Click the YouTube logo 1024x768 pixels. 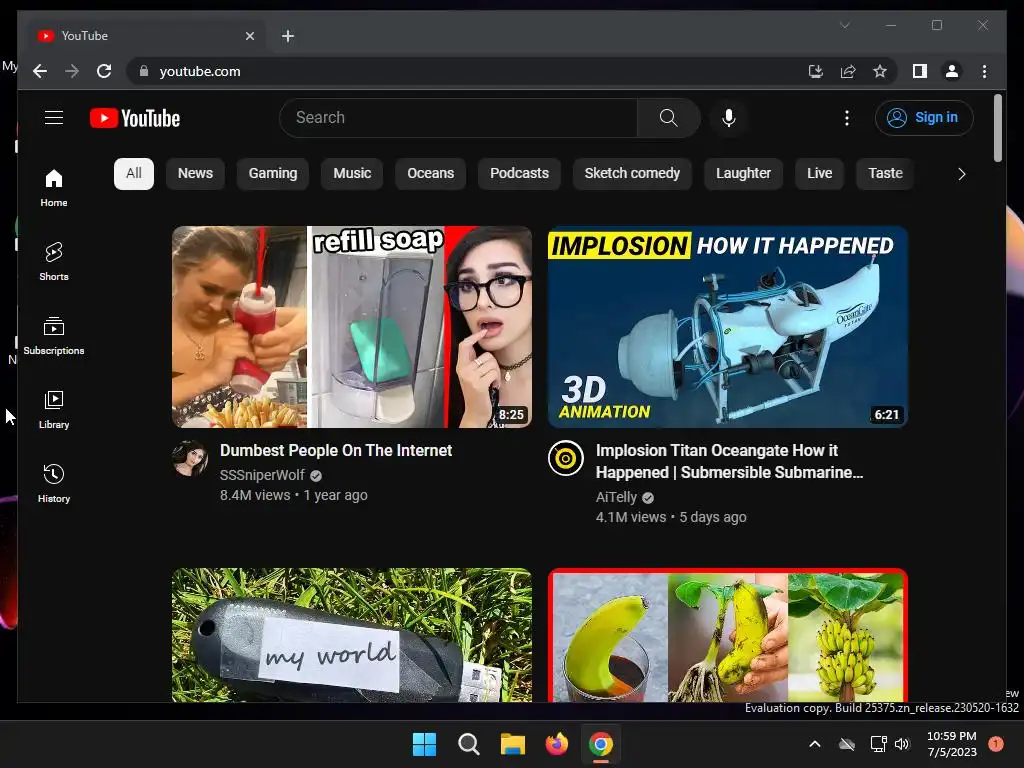(135, 118)
